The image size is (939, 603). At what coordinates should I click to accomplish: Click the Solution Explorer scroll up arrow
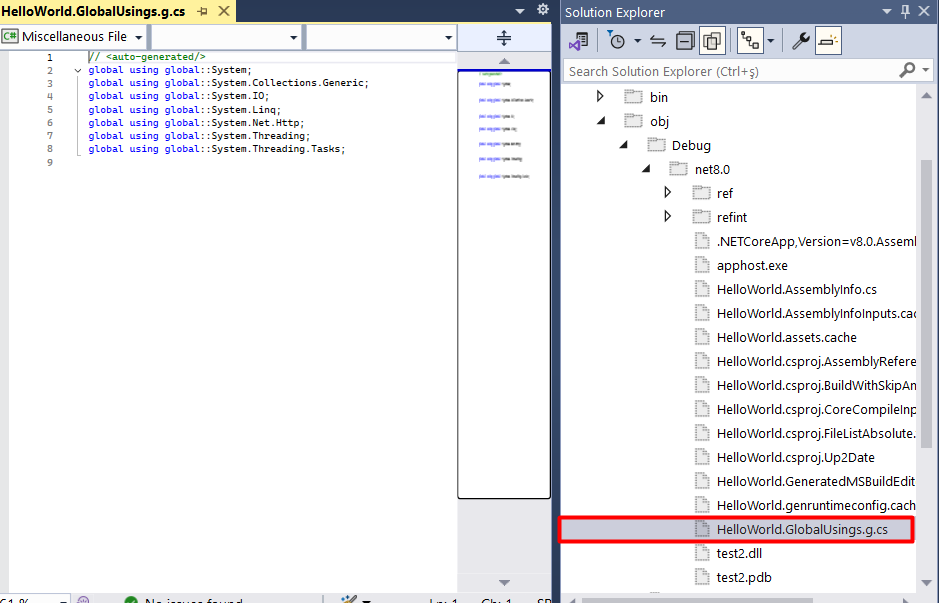[926, 95]
